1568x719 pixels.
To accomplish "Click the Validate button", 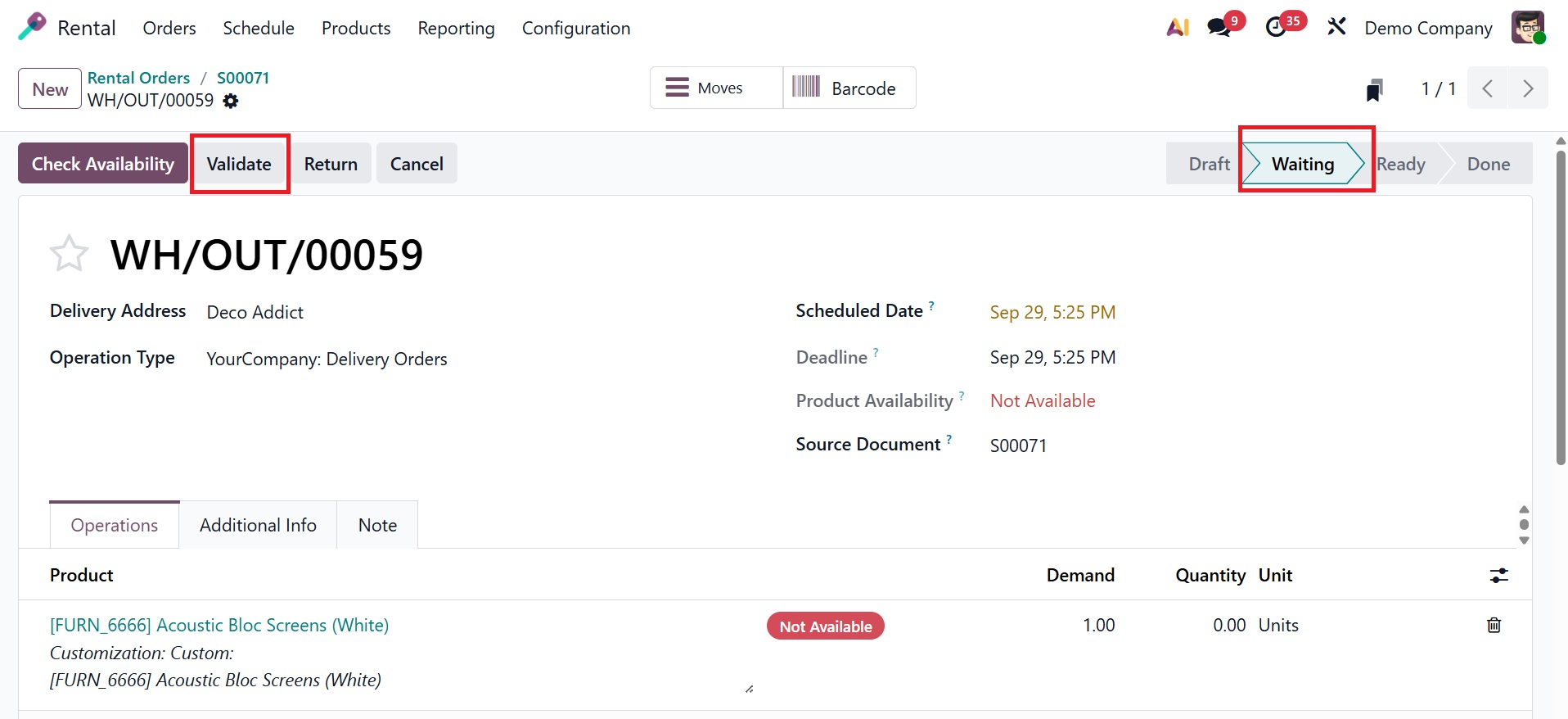I will tap(239, 164).
